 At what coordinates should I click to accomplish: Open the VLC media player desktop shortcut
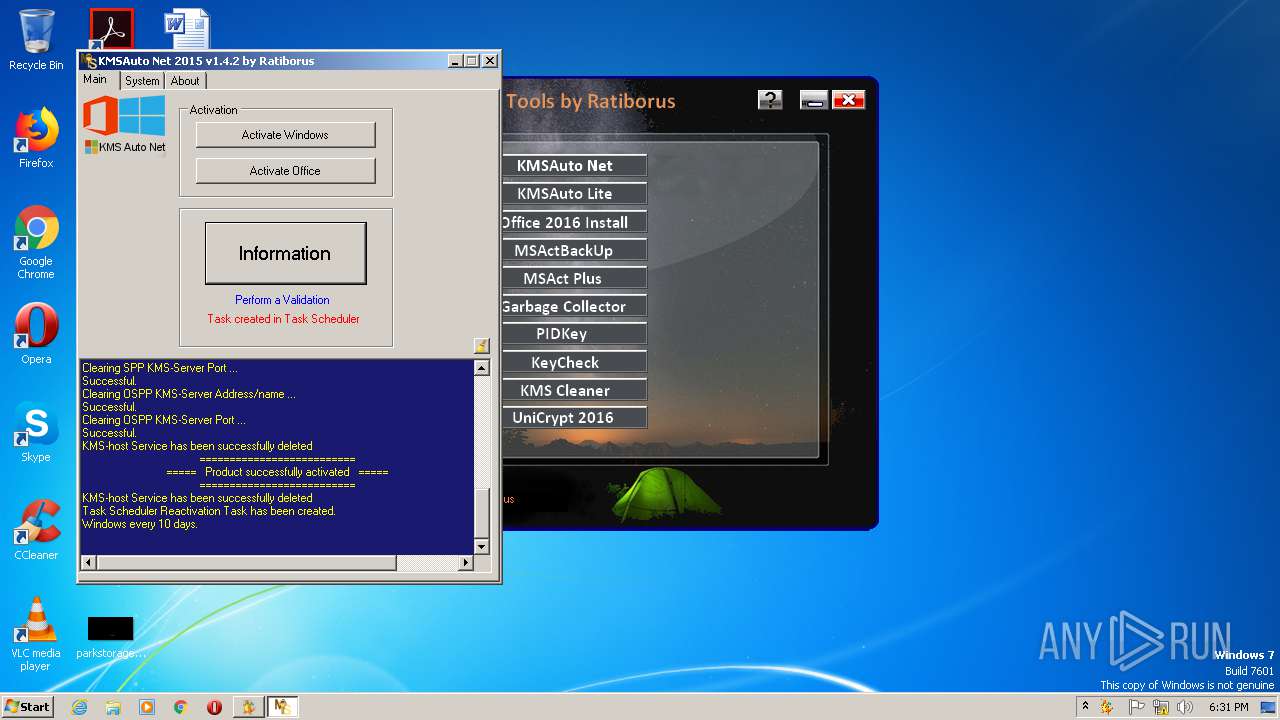point(36,634)
